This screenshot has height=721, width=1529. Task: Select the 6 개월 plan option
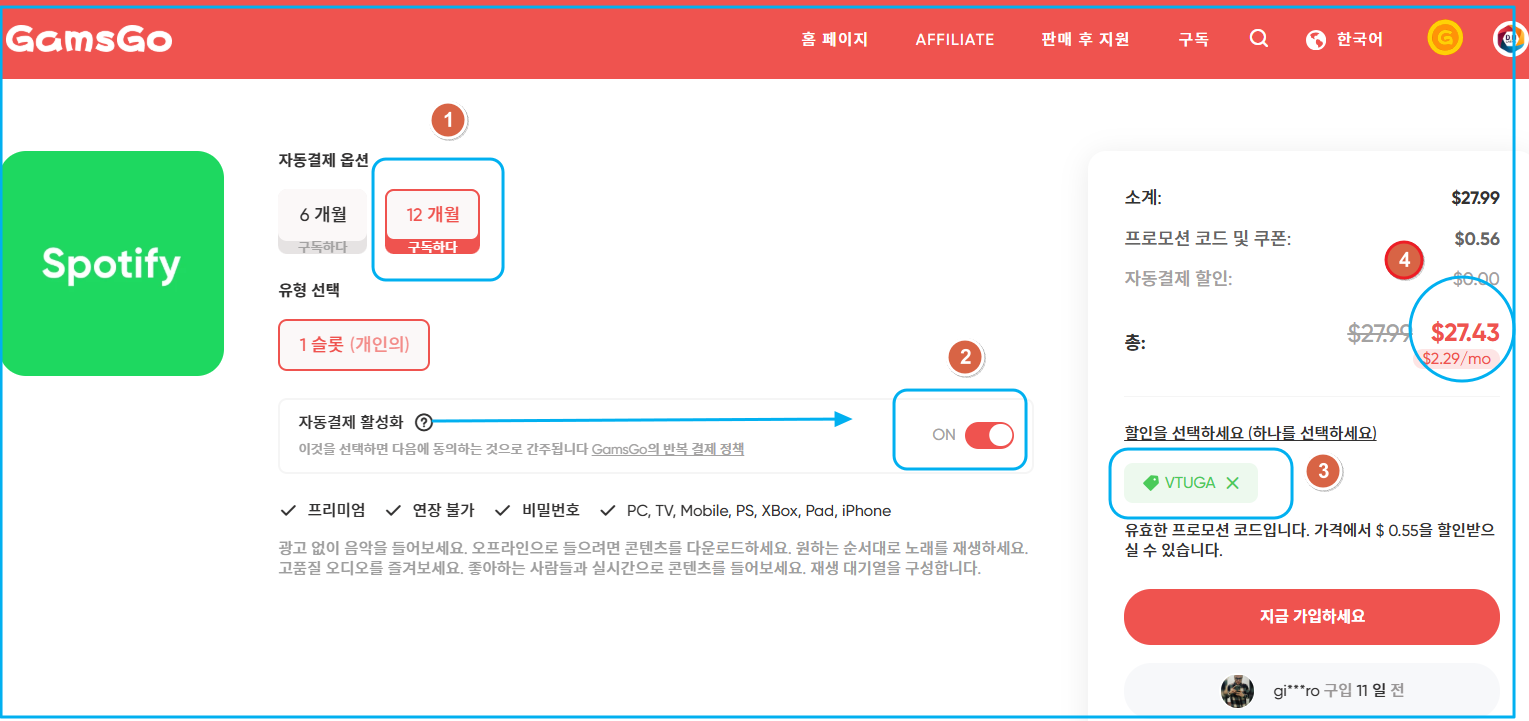[x=323, y=221]
